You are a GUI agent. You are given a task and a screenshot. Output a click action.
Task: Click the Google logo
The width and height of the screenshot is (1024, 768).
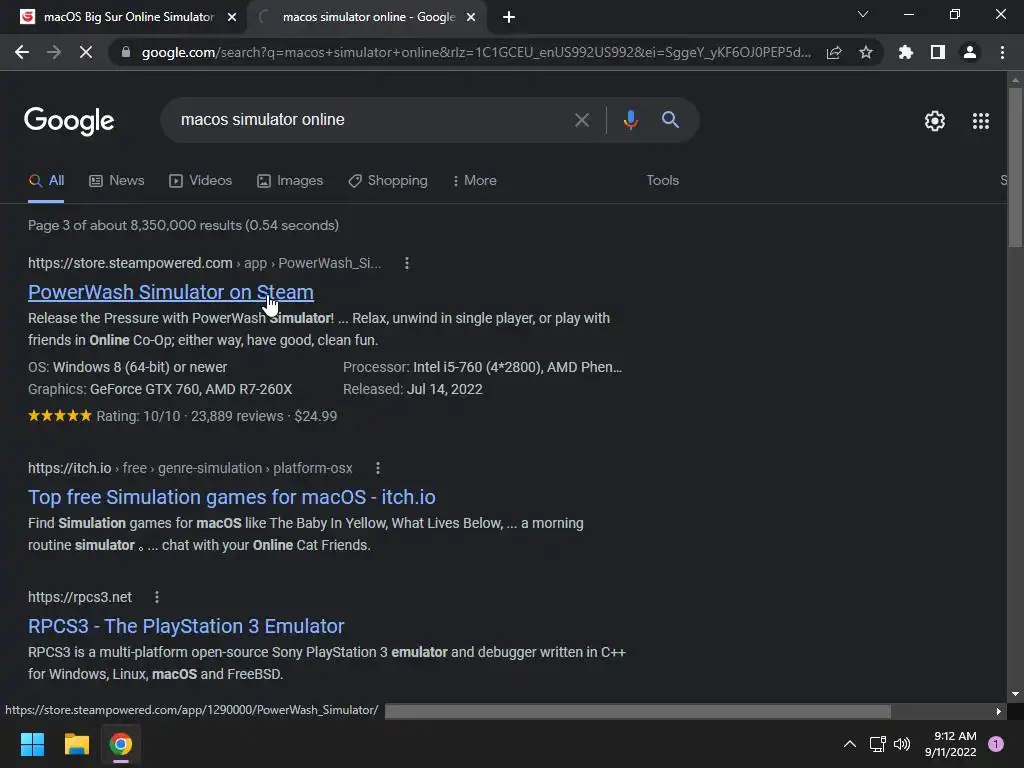pos(69,121)
